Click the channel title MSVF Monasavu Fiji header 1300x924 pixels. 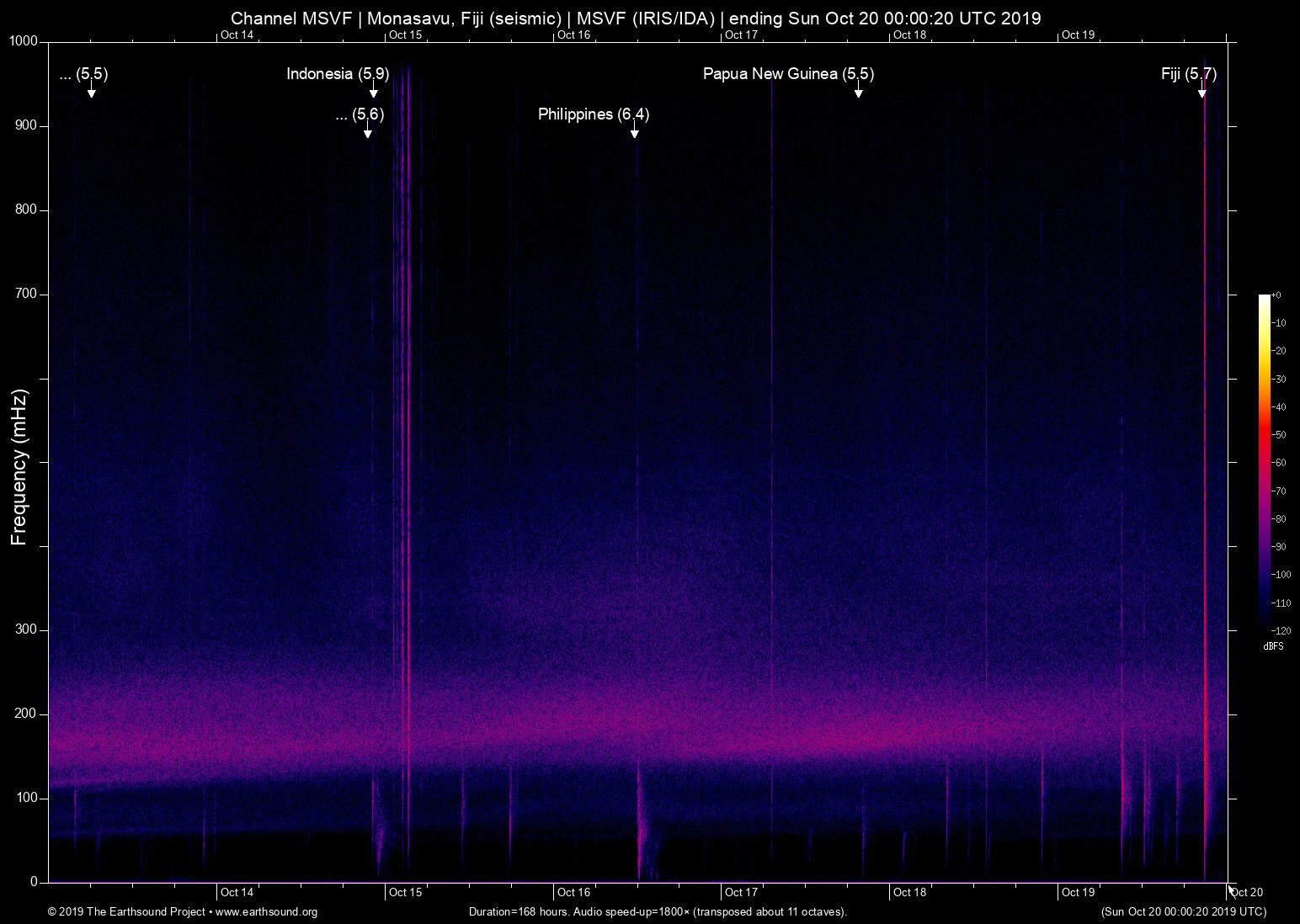[637, 18]
